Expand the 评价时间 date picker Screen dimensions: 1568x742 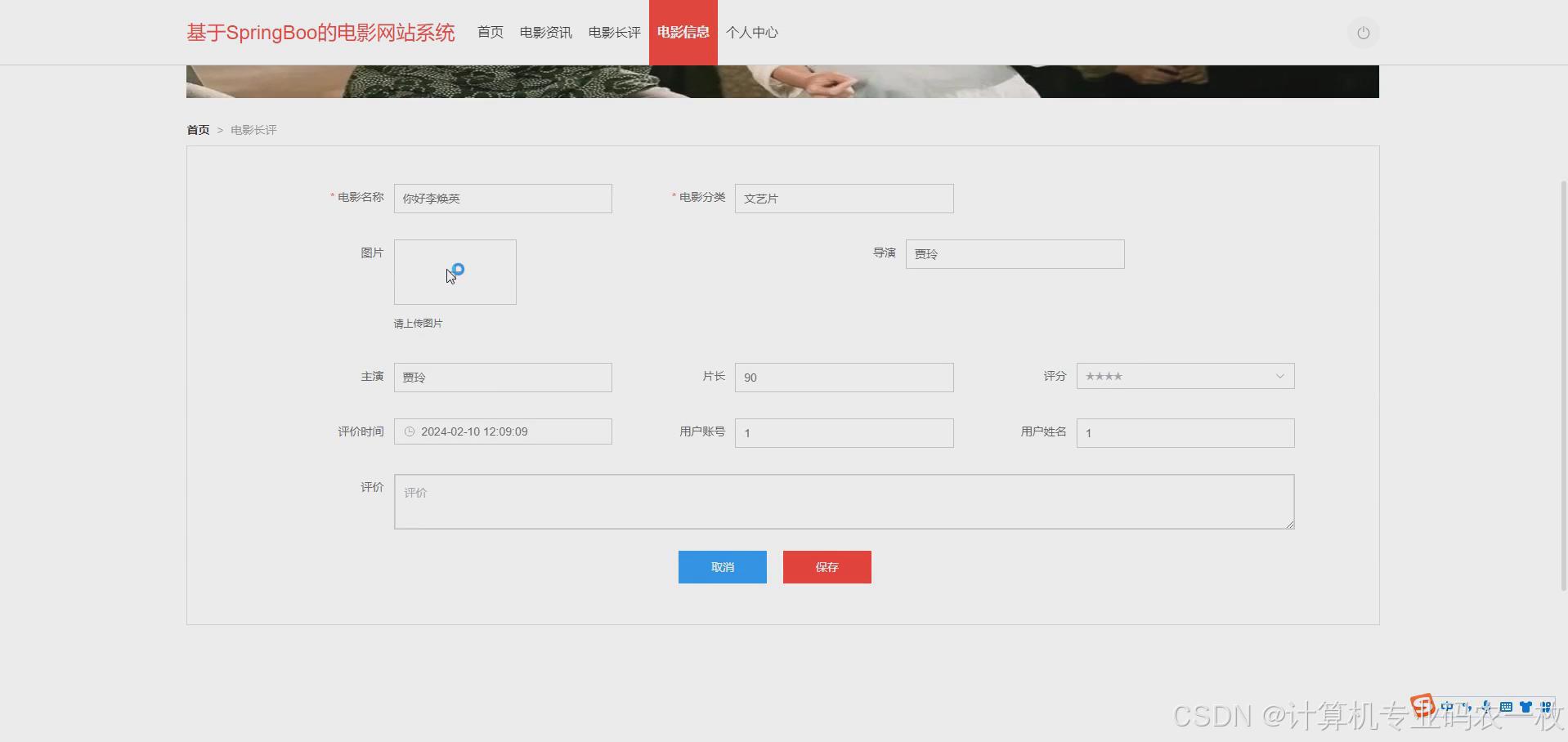[x=503, y=431]
